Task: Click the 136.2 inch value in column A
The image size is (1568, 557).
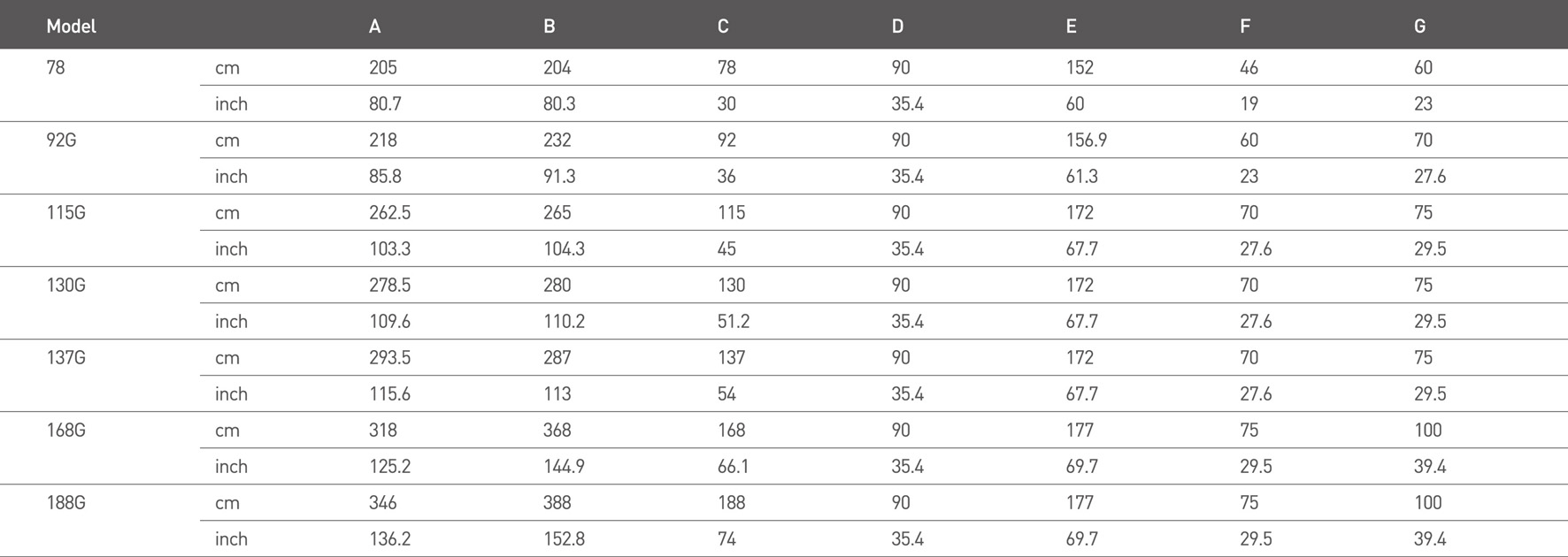Action: [x=389, y=538]
